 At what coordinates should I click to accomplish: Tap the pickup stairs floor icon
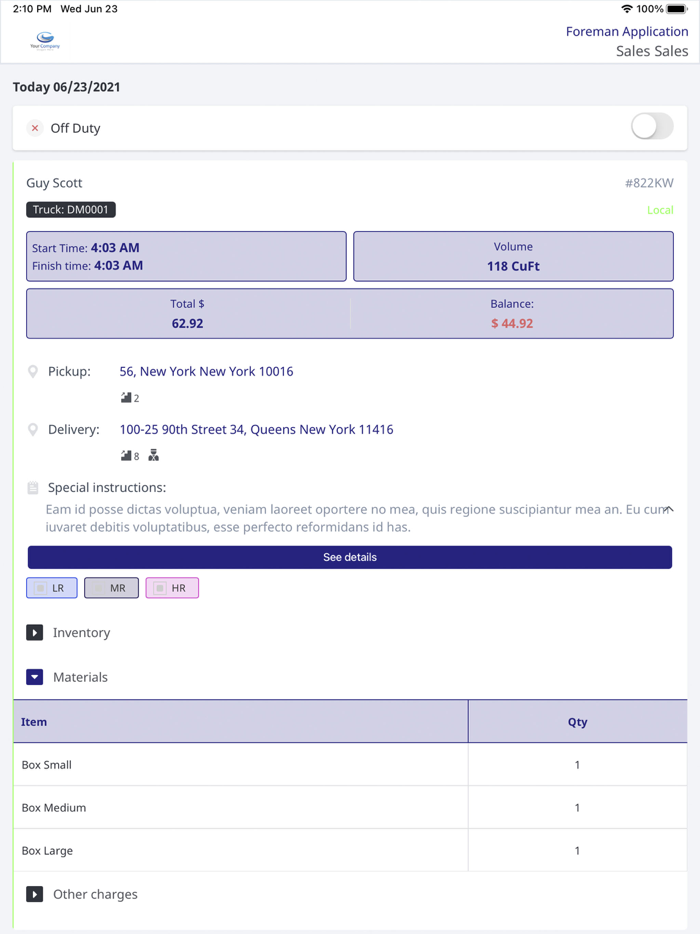point(126,398)
